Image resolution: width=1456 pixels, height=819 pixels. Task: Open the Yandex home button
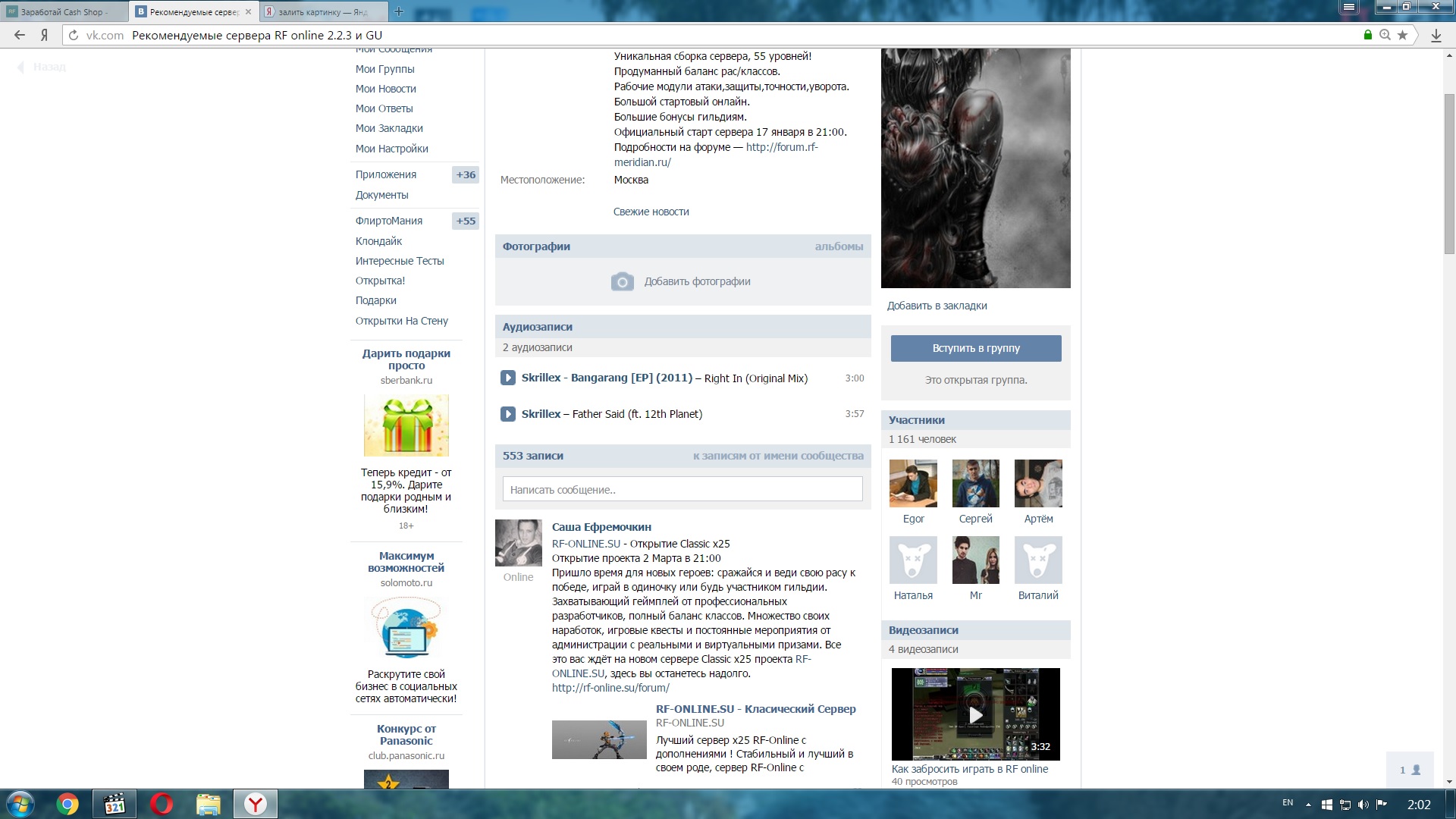(x=45, y=35)
